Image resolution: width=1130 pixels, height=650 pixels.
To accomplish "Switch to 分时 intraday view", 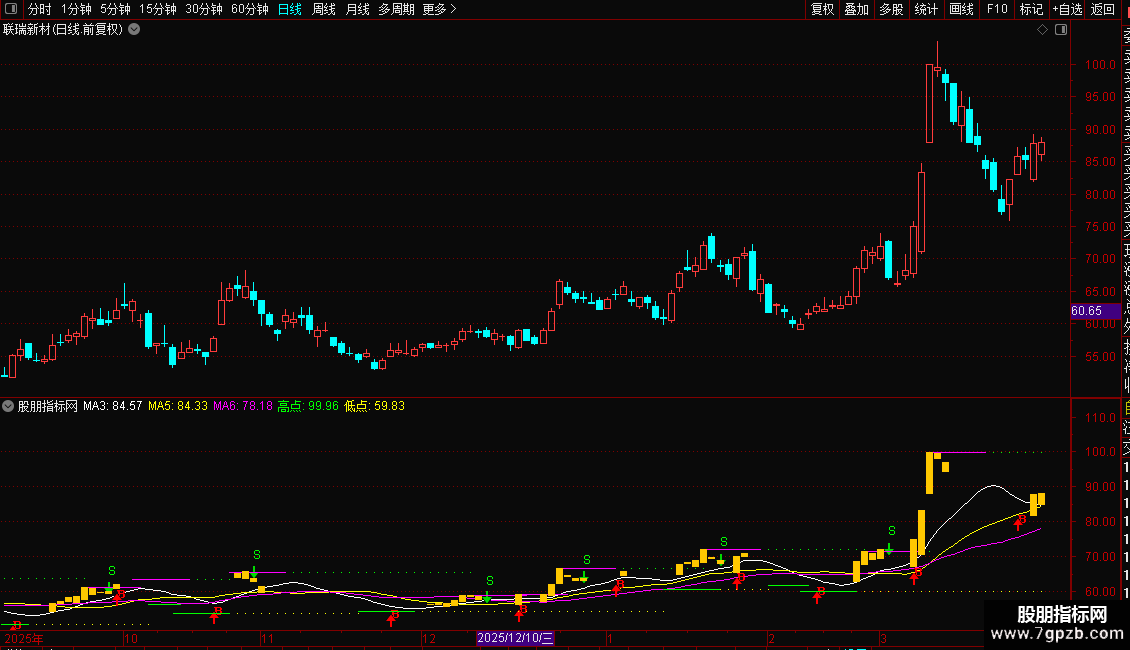I will (x=40, y=9).
